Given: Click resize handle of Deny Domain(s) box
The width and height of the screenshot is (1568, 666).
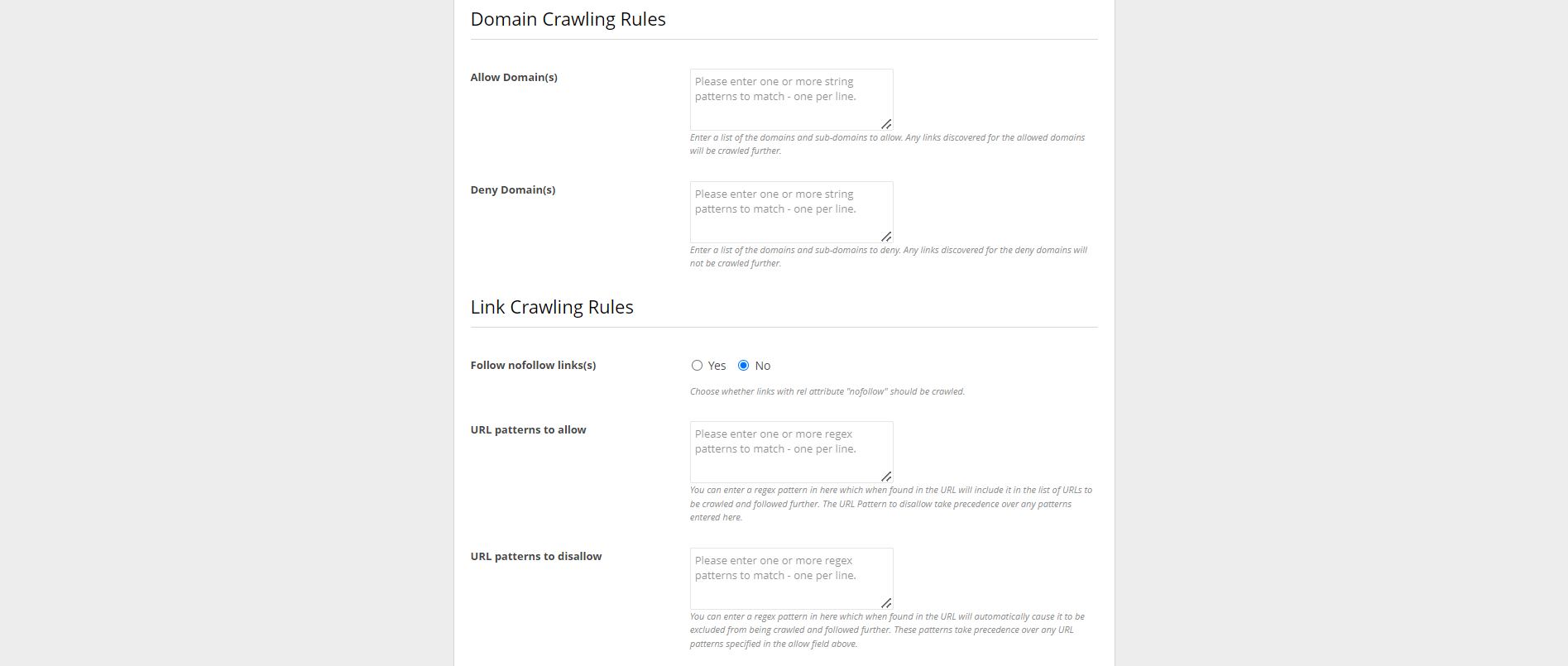Looking at the screenshot, I should (886, 237).
